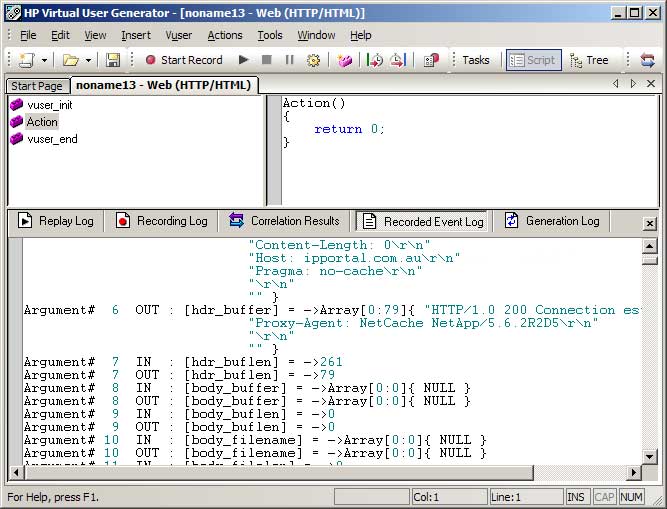Screen dimensions: 667x509
Task: Switch to Tree view
Action: point(589,60)
